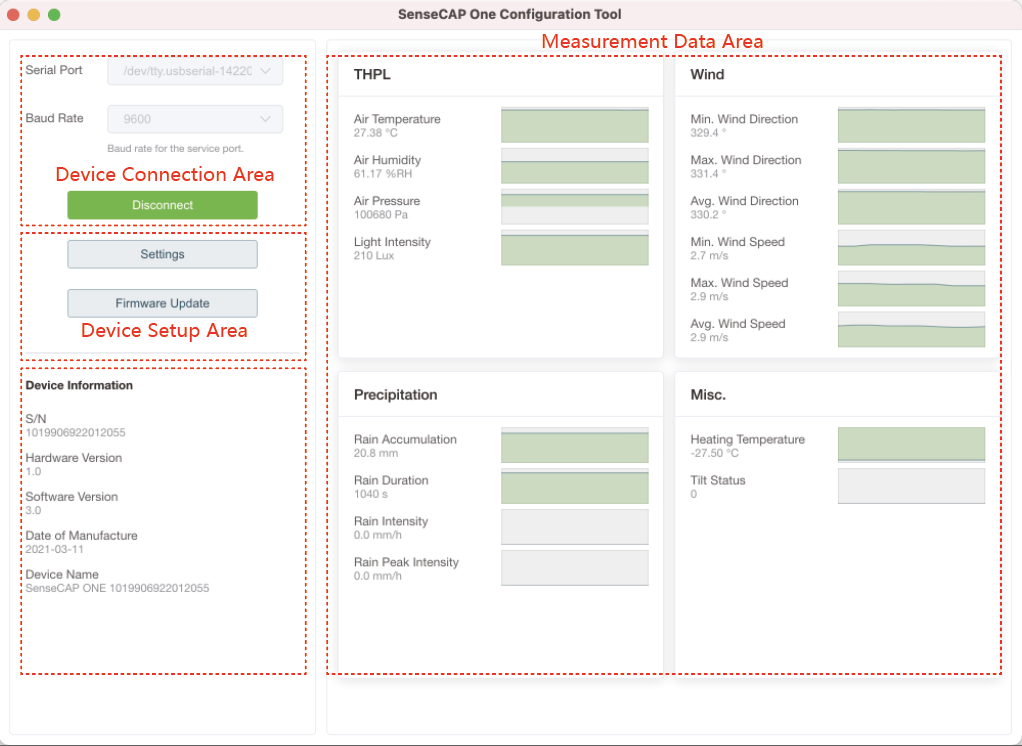Screen dimensions: 1022x746
Task: Click the Min. Wind Direction chart
Action: (x=911, y=125)
